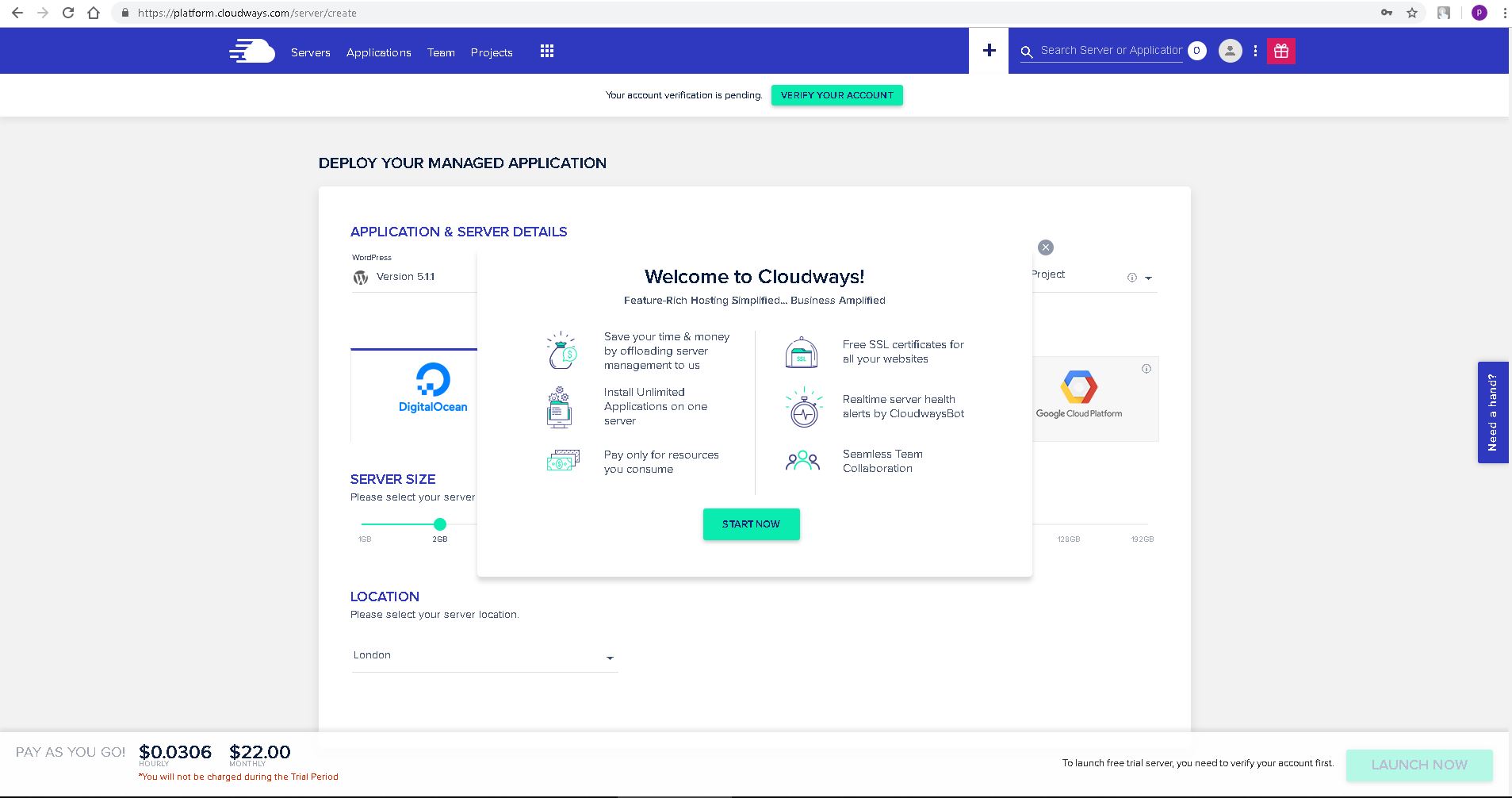Click the money bag savings icon
The width and height of the screenshot is (1512, 798).
pyautogui.click(x=561, y=351)
